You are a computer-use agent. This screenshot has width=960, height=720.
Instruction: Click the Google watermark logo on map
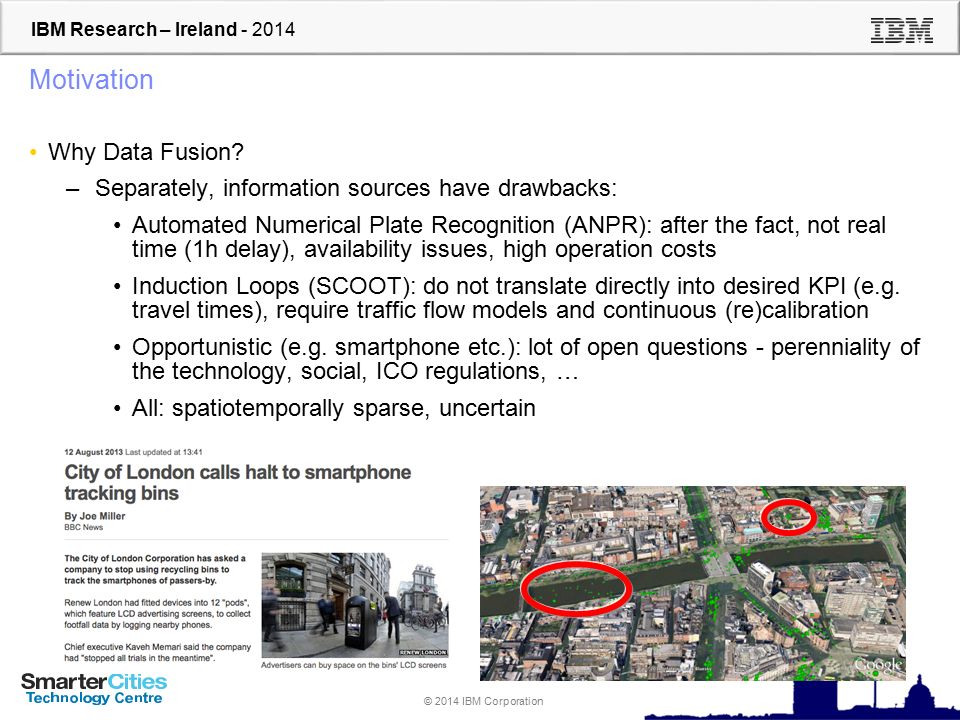tap(879, 666)
